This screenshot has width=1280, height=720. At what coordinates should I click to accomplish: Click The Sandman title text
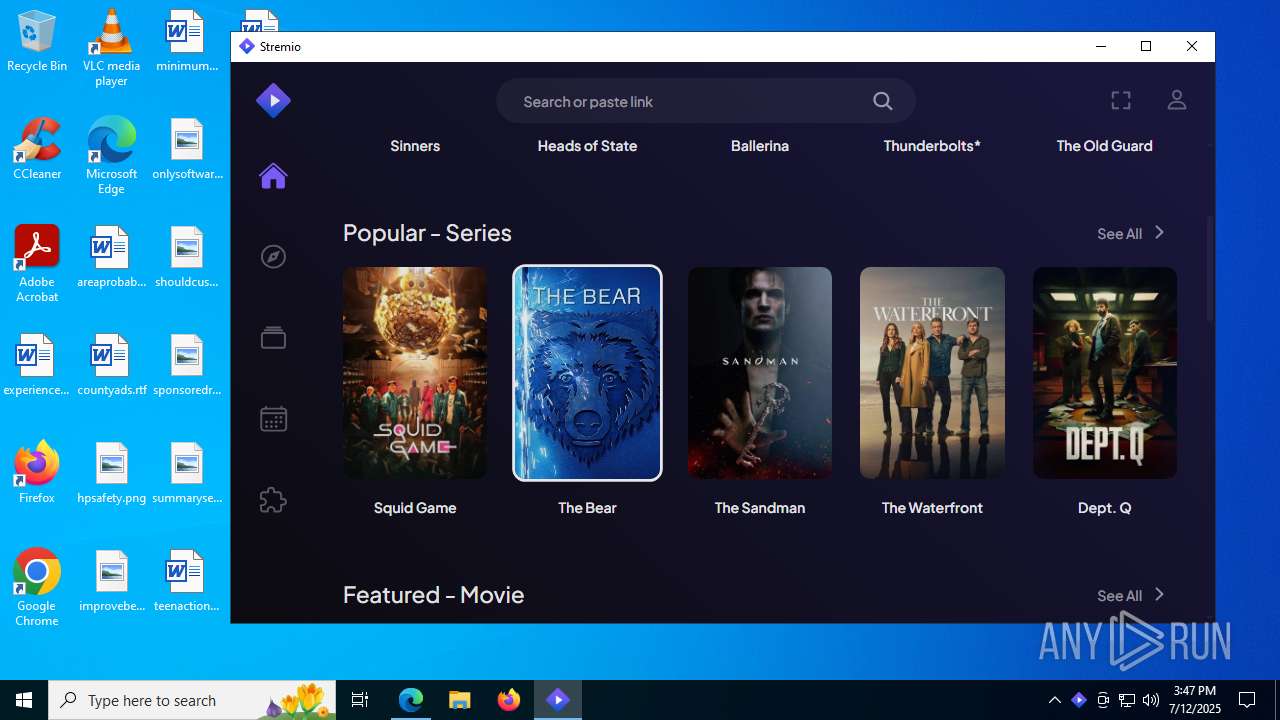pos(760,508)
